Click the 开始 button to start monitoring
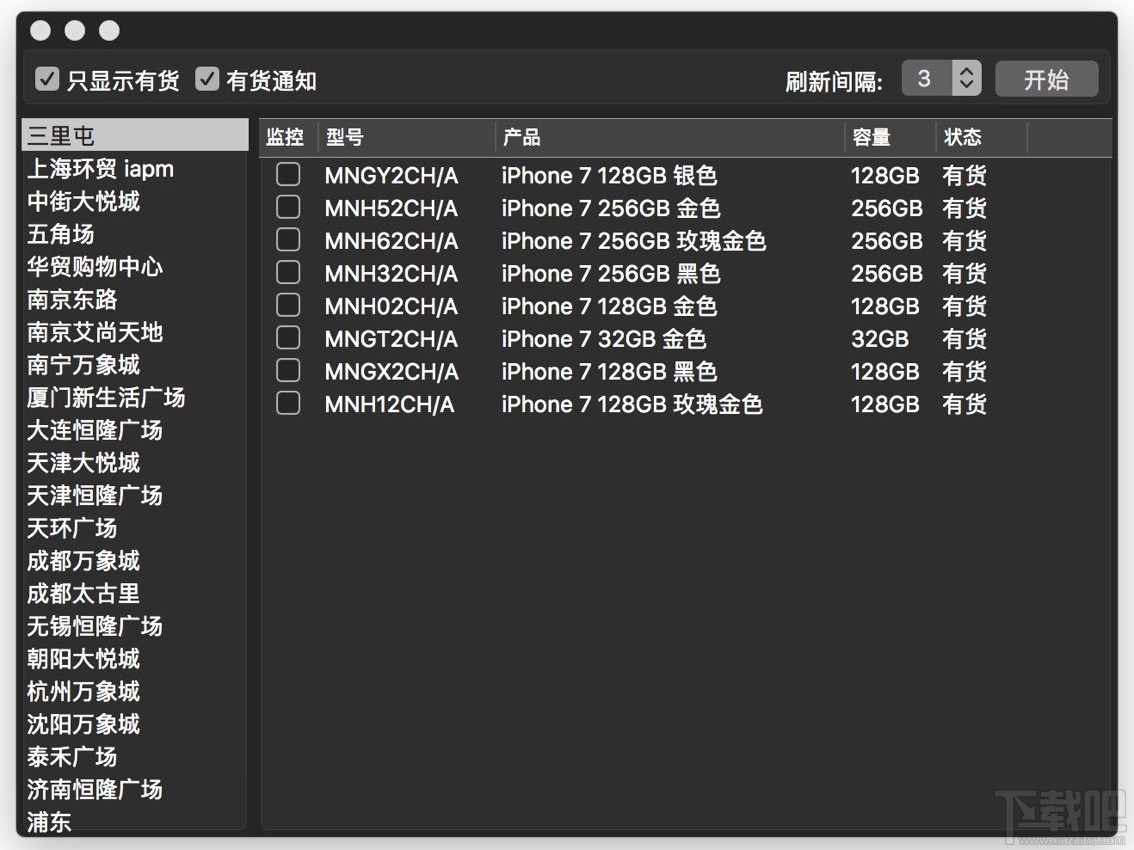 1047,78
